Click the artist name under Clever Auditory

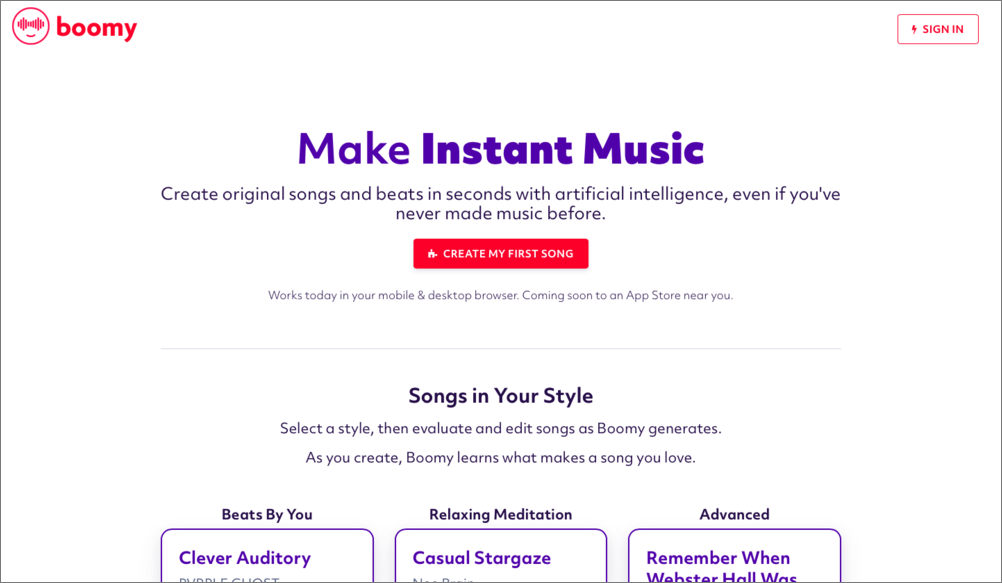tap(229, 579)
